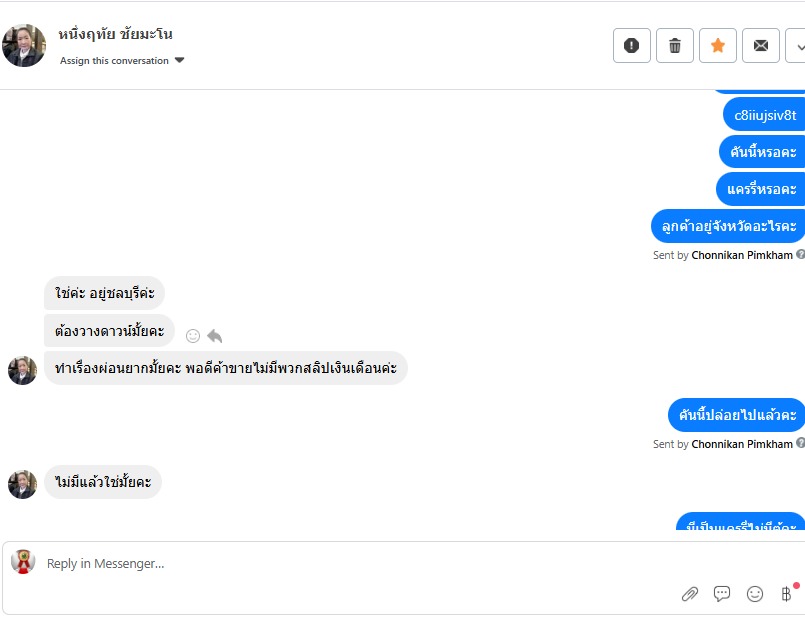Open the Assign this conversation dropdown

[x=122, y=61]
